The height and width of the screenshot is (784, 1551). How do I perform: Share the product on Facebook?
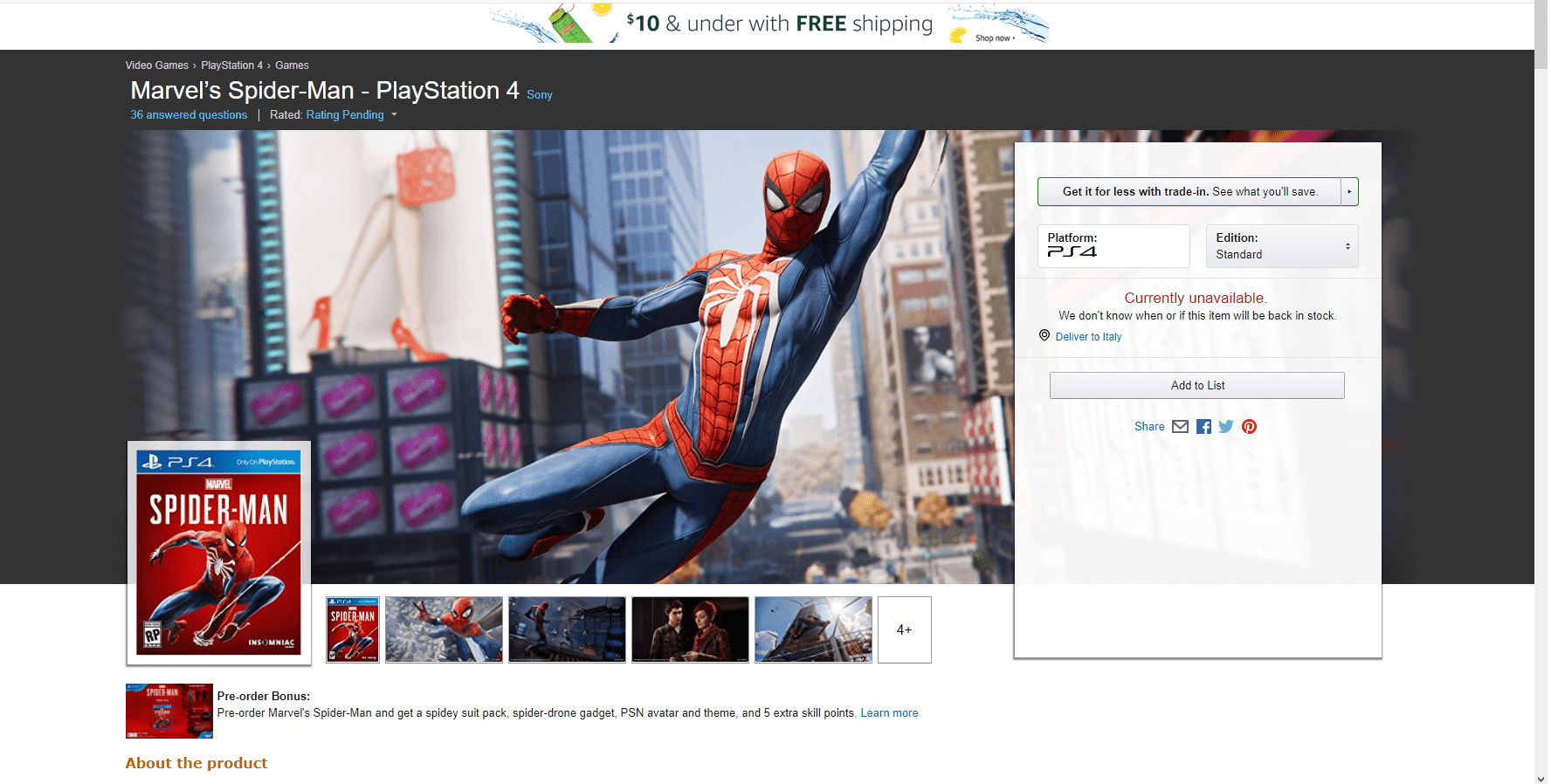[x=1203, y=427]
